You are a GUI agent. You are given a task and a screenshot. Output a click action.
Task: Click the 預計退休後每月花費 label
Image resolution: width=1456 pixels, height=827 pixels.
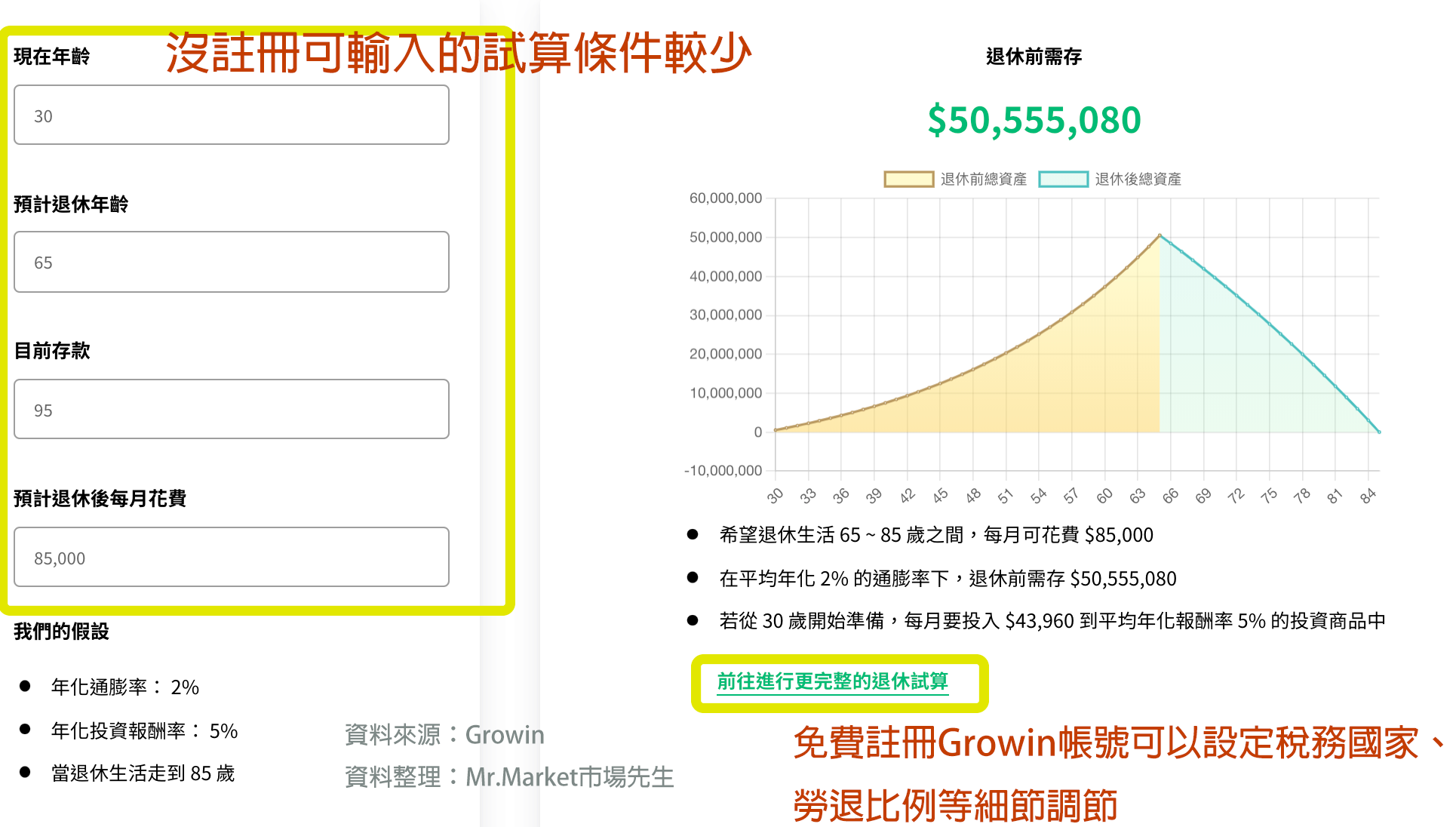[100, 499]
